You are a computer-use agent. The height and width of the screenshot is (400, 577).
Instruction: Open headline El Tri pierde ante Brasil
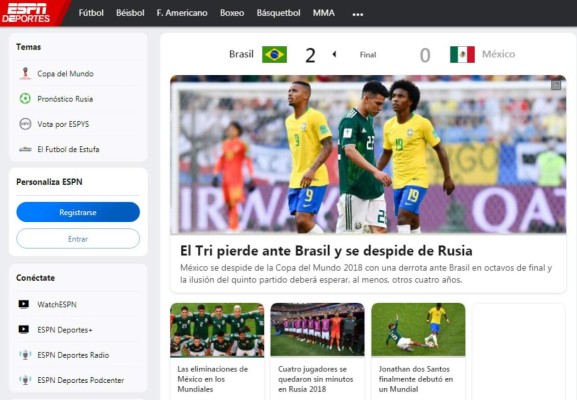(x=326, y=251)
